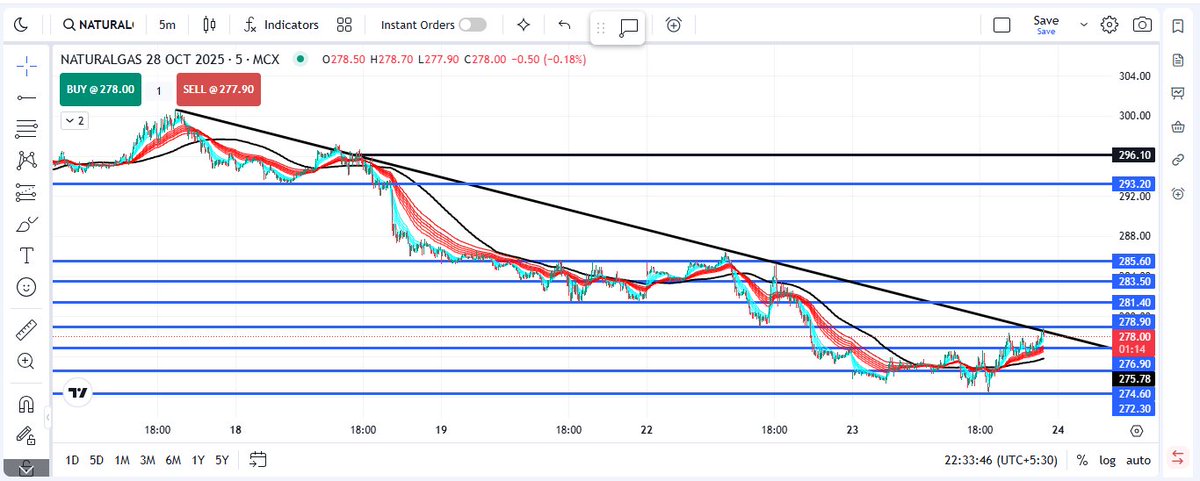Image resolution: width=1200 pixels, height=481 pixels.
Task: Select the brush drawing tool
Action: [x=27, y=223]
